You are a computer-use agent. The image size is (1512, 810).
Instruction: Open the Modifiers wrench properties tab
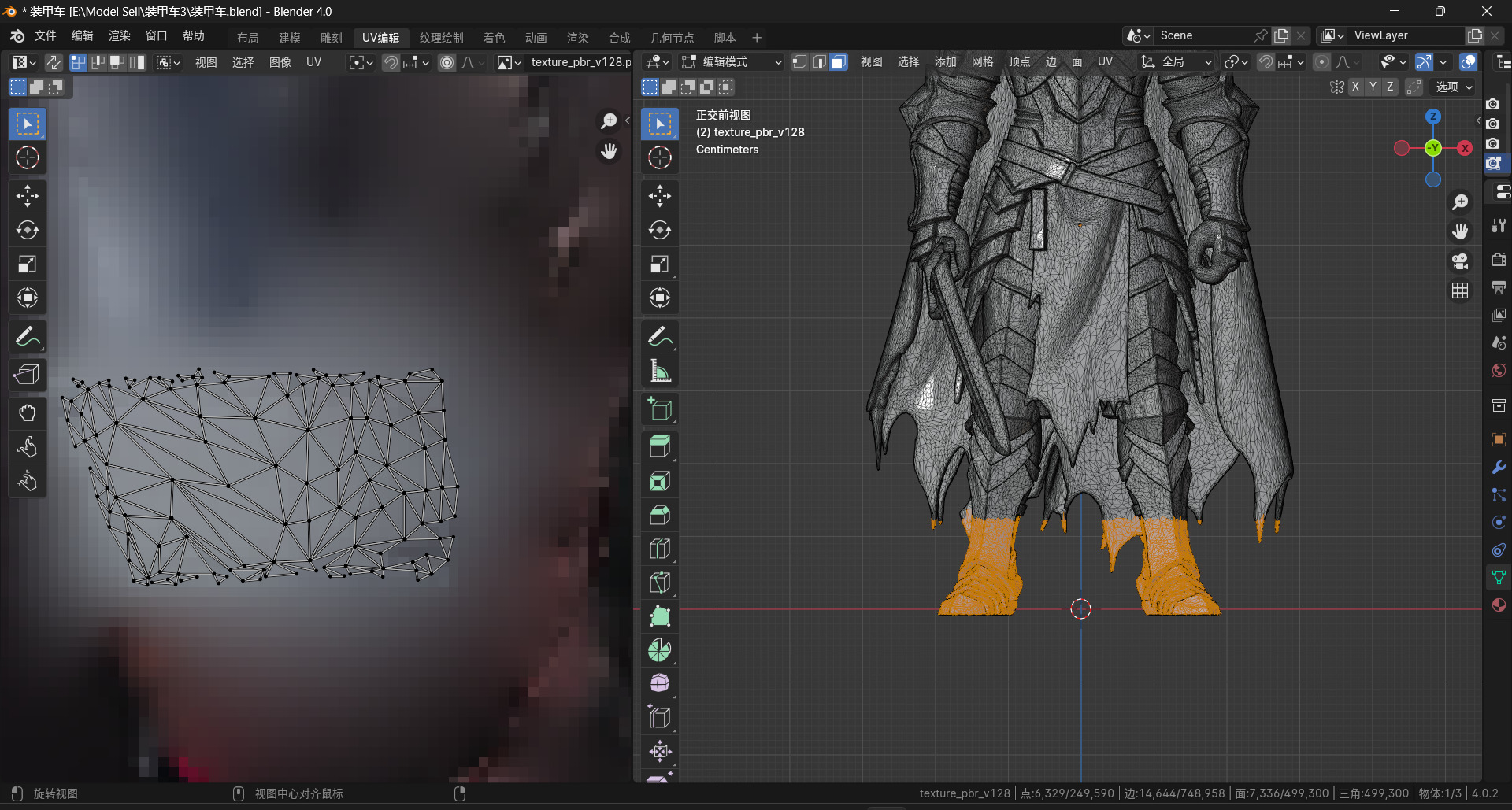[1499, 468]
